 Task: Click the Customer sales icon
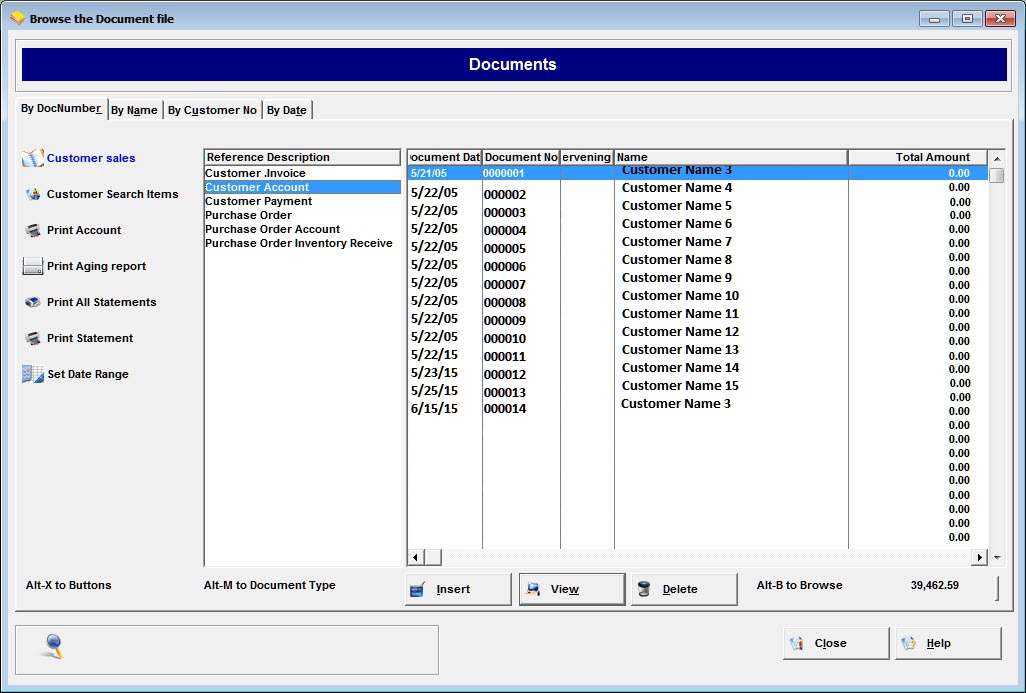point(33,158)
